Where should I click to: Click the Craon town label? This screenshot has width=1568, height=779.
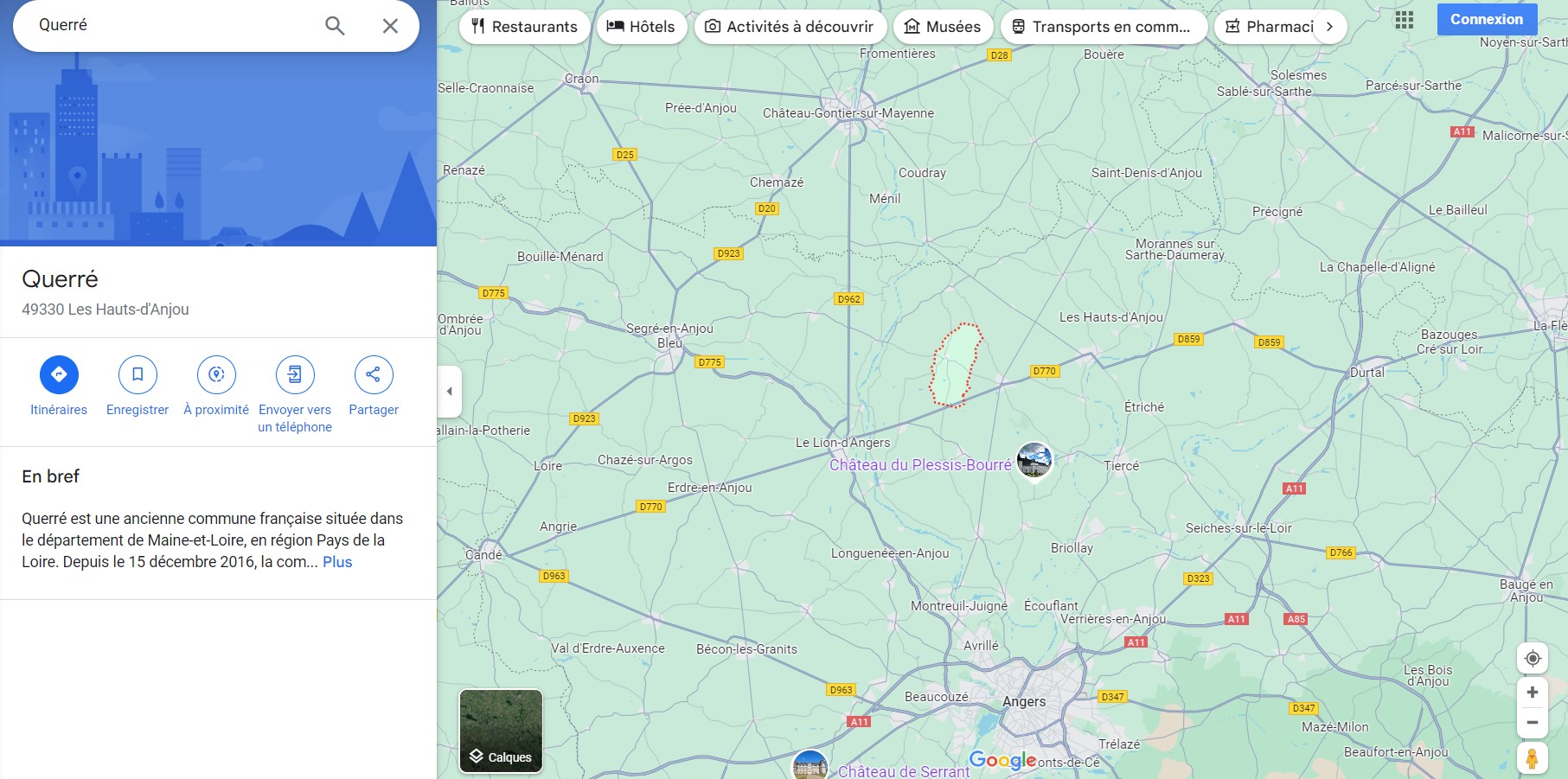click(x=581, y=79)
